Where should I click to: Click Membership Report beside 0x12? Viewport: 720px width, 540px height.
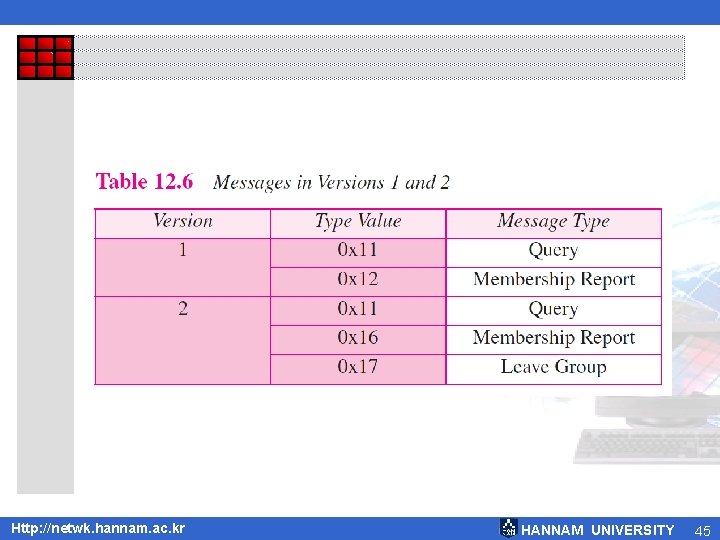pyautogui.click(x=553, y=282)
